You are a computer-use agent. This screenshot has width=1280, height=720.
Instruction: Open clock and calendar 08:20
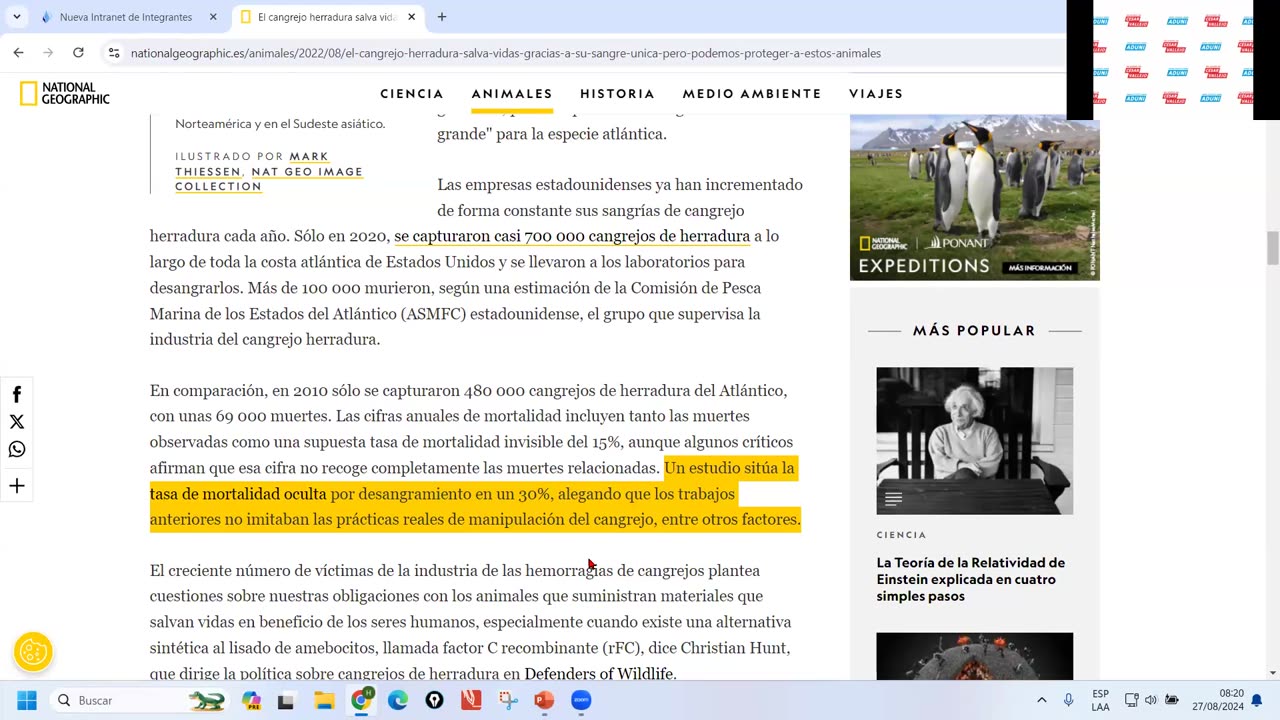(x=1216, y=700)
